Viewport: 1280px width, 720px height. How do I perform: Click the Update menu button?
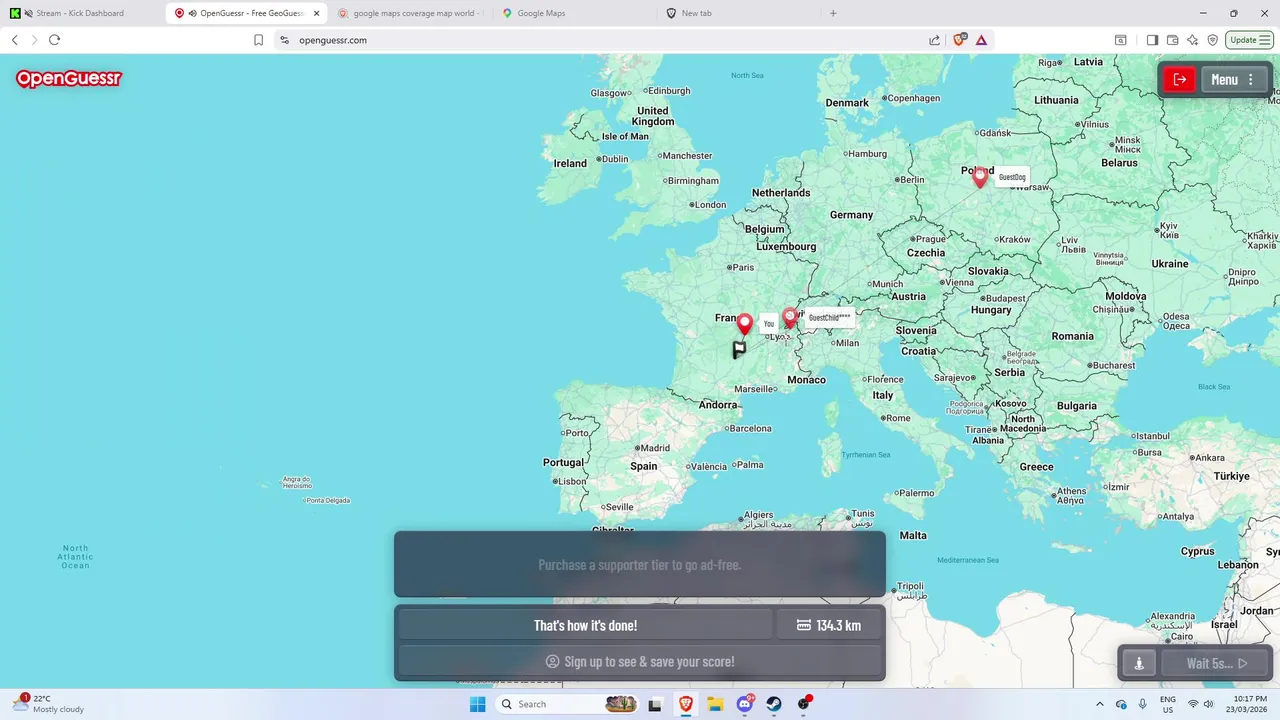[1250, 40]
